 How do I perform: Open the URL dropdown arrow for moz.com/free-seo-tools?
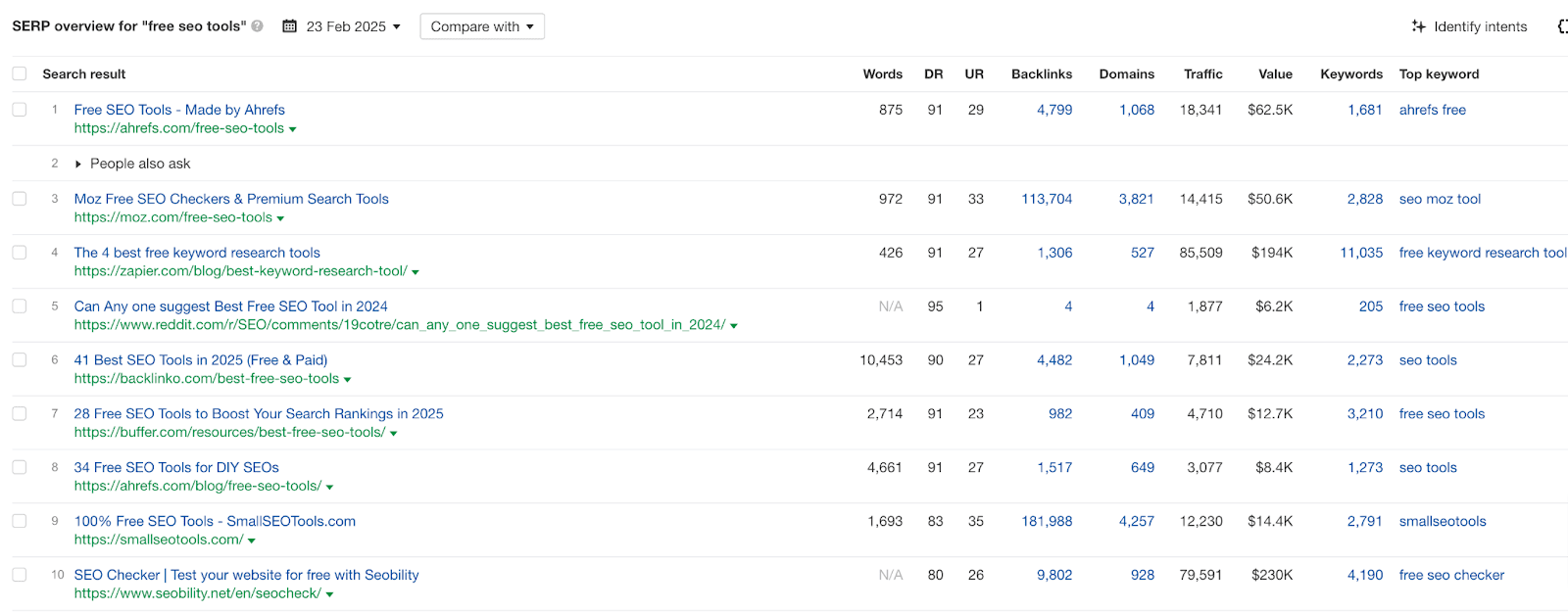click(280, 218)
